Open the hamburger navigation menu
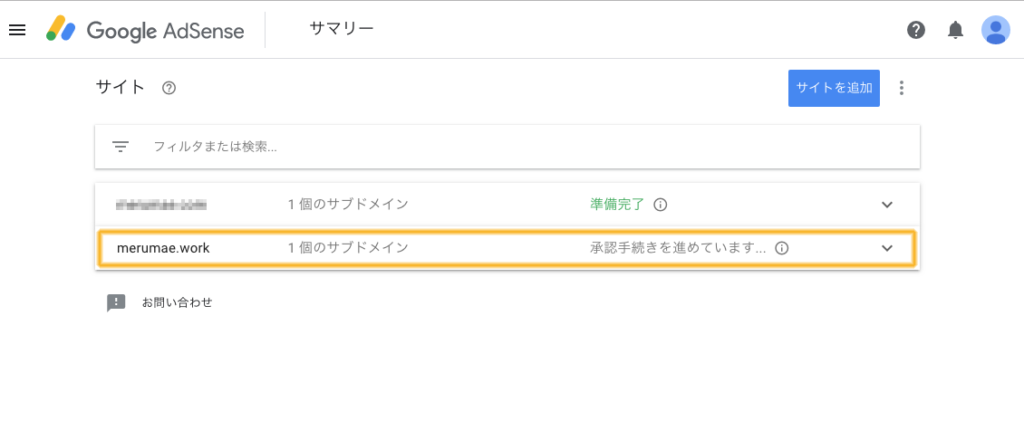The width and height of the screenshot is (1024, 421). pos(17,30)
